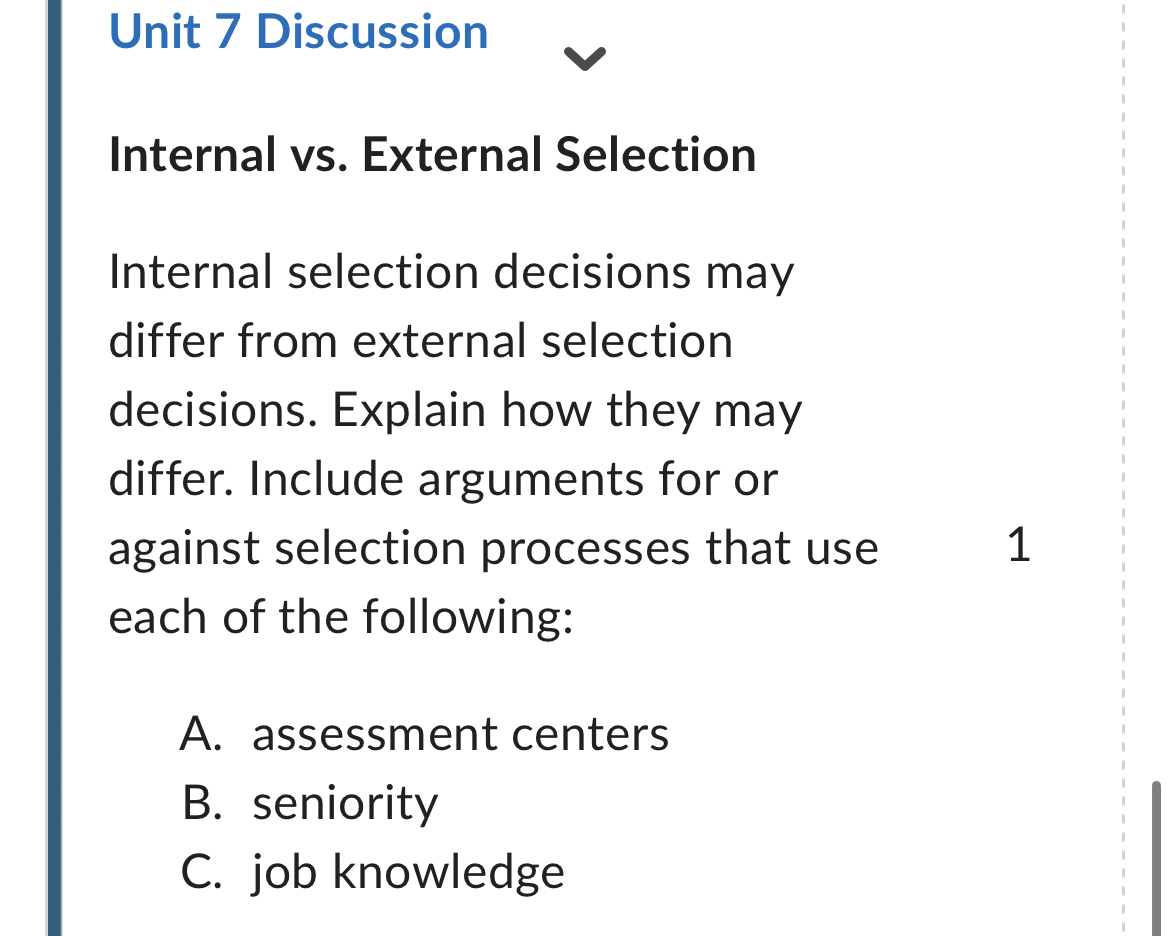Screen dimensions: 1170x936
Task: Click the word seniority in item B
Action: pos(344,802)
